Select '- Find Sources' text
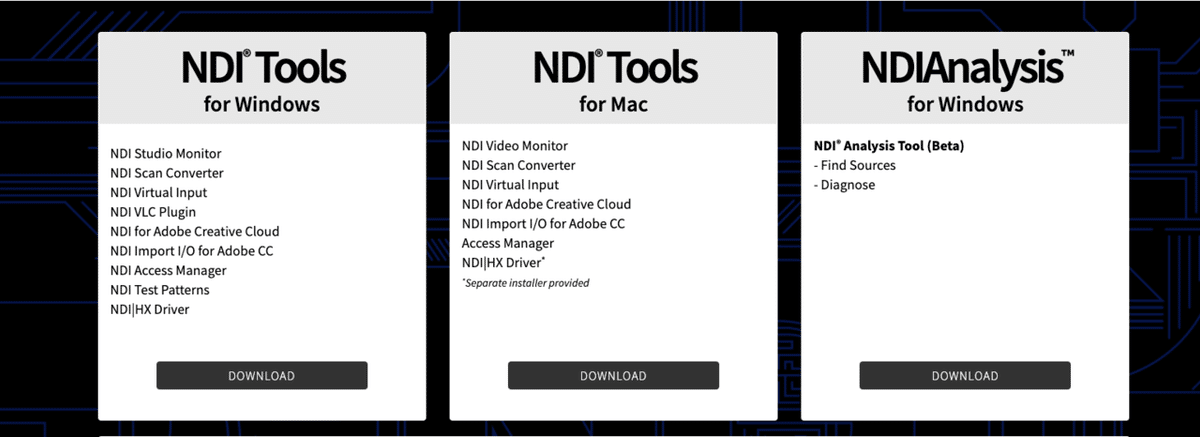The width and height of the screenshot is (1200, 437). 855,165
